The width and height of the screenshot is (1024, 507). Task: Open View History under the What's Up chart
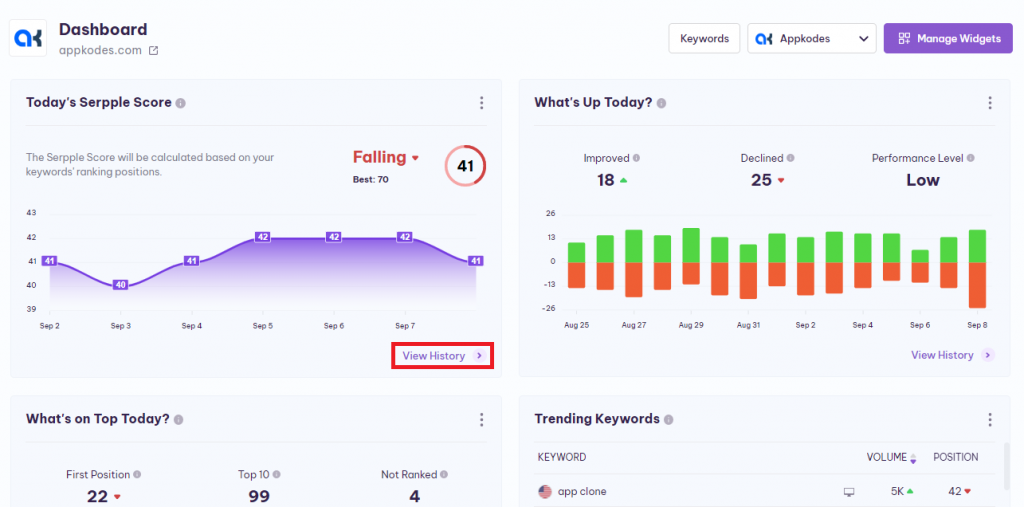coord(951,355)
